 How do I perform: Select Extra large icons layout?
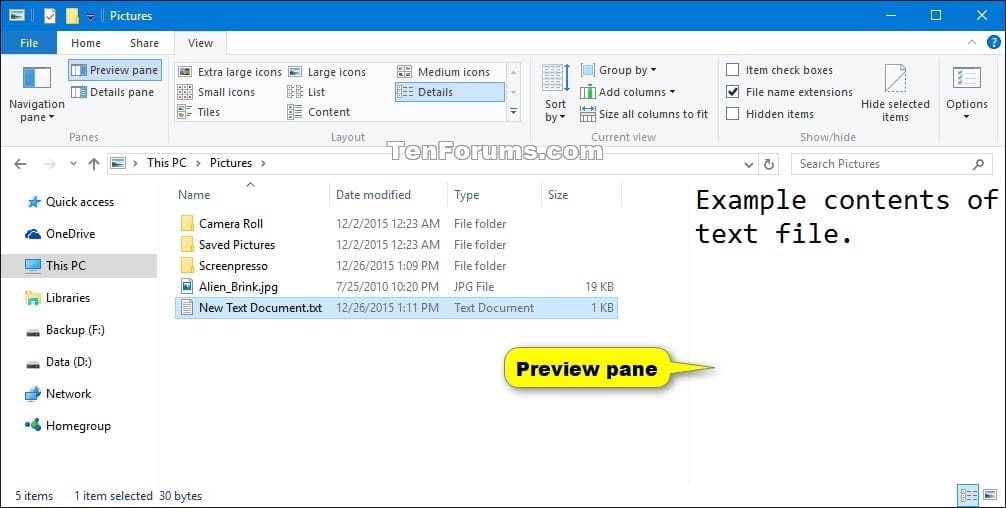pyautogui.click(x=230, y=72)
